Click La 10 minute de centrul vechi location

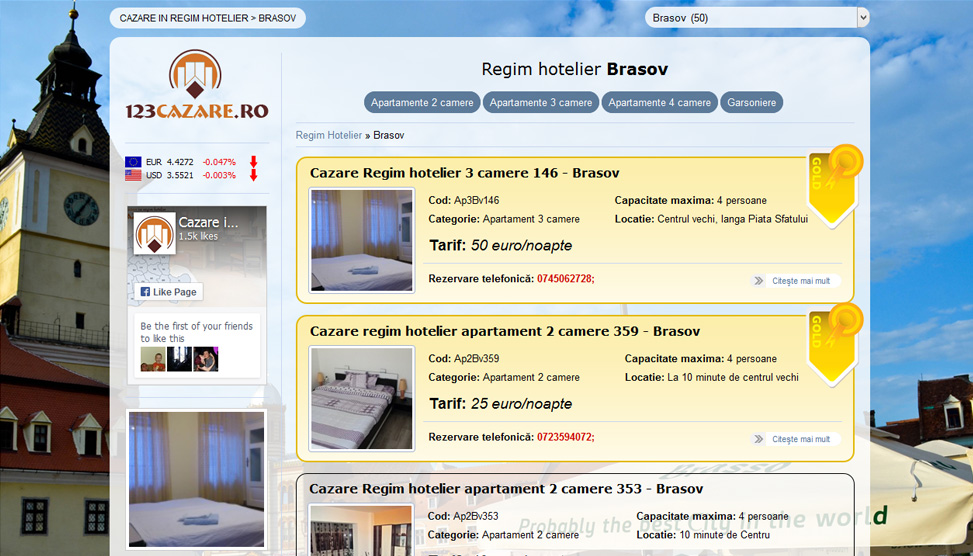point(733,377)
